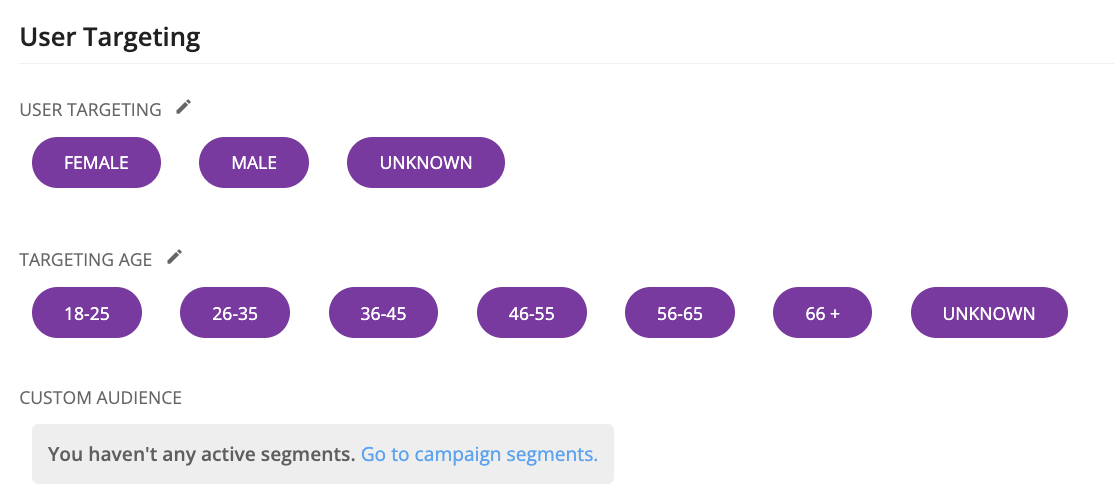1114x502 pixels.
Task: Click the CUSTOM AUDIENCE section label
Action: coord(101,398)
